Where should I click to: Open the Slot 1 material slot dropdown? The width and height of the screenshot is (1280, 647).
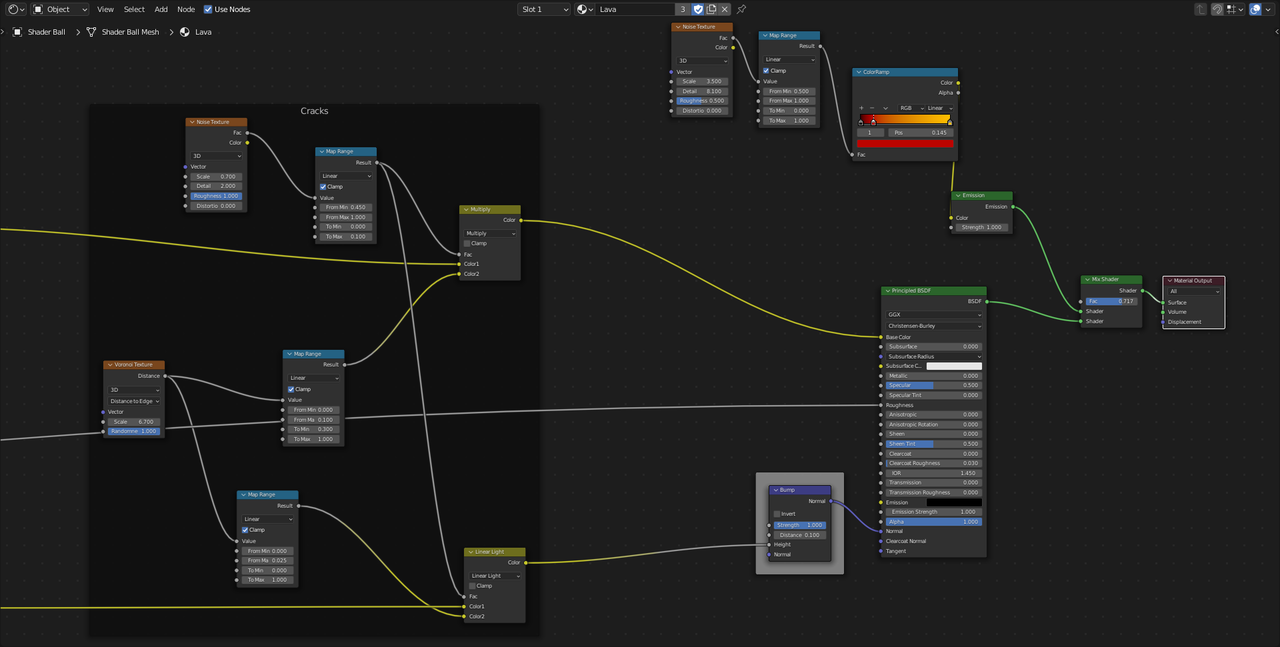tap(544, 9)
